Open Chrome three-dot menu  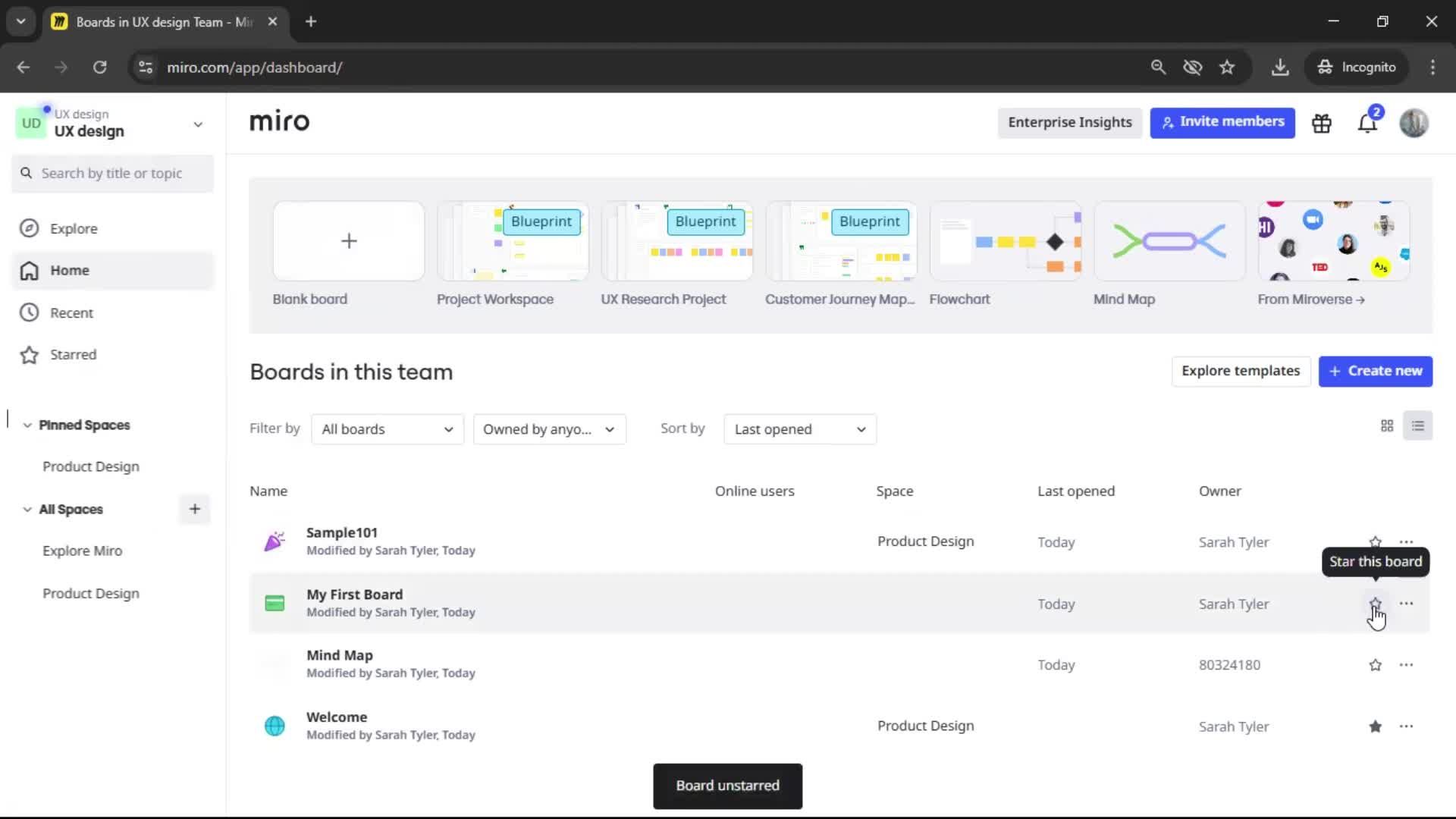tap(1432, 67)
